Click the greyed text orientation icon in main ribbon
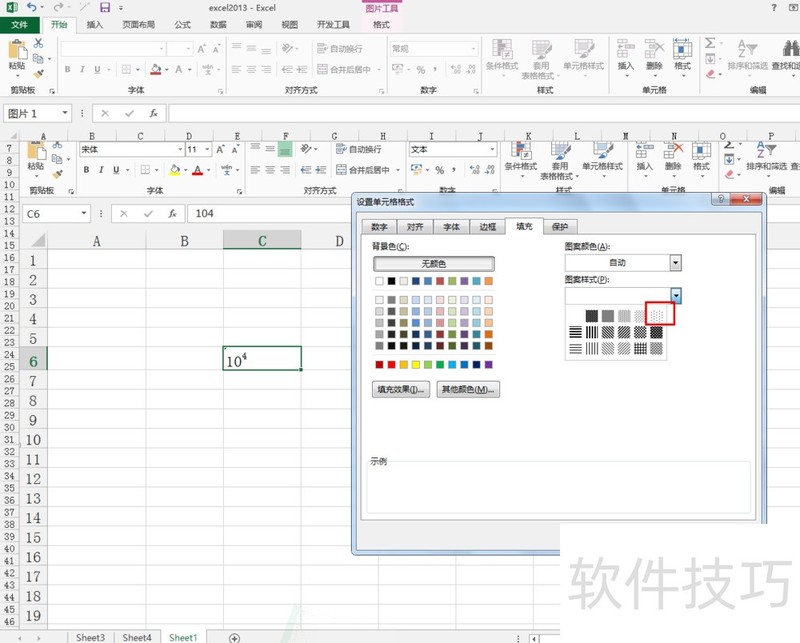The image size is (800, 643). click(287, 48)
